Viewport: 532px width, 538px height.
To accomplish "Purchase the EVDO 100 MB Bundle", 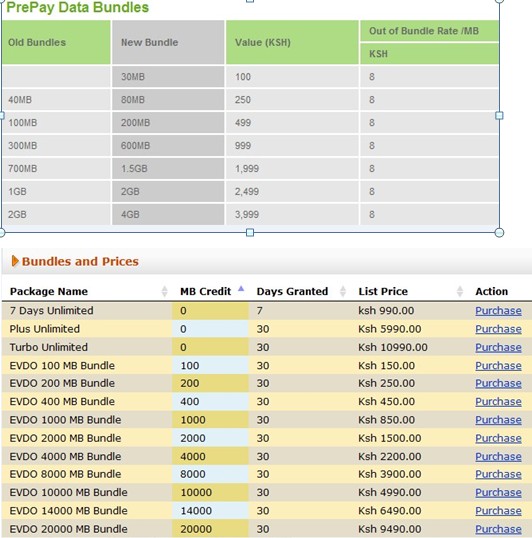I will pos(498,366).
